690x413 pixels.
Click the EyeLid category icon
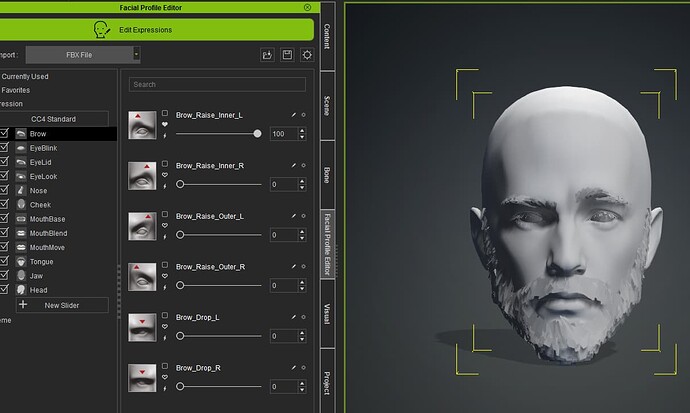tap(21, 162)
